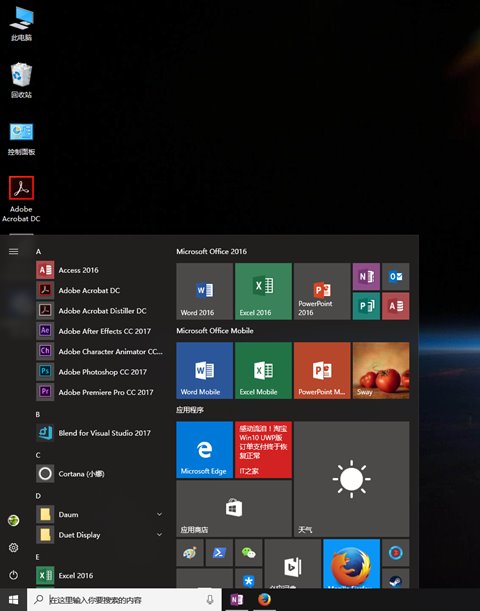Open the 应用商店 store tile
This screenshot has width=480, height=611.
click(x=234, y=509)
